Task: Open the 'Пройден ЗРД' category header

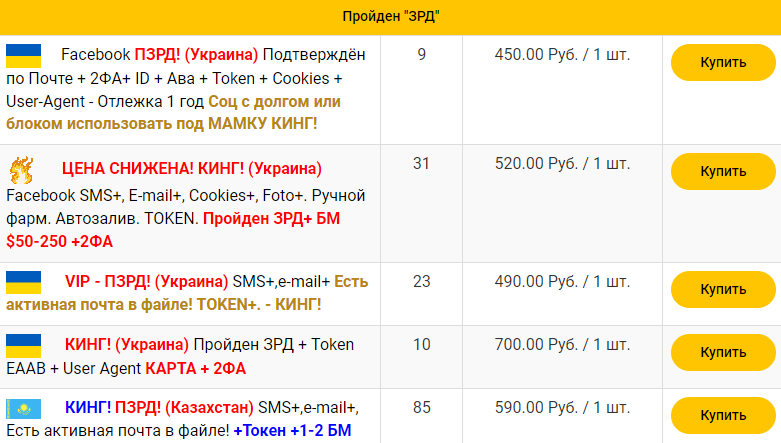Action: coord(390,17)
